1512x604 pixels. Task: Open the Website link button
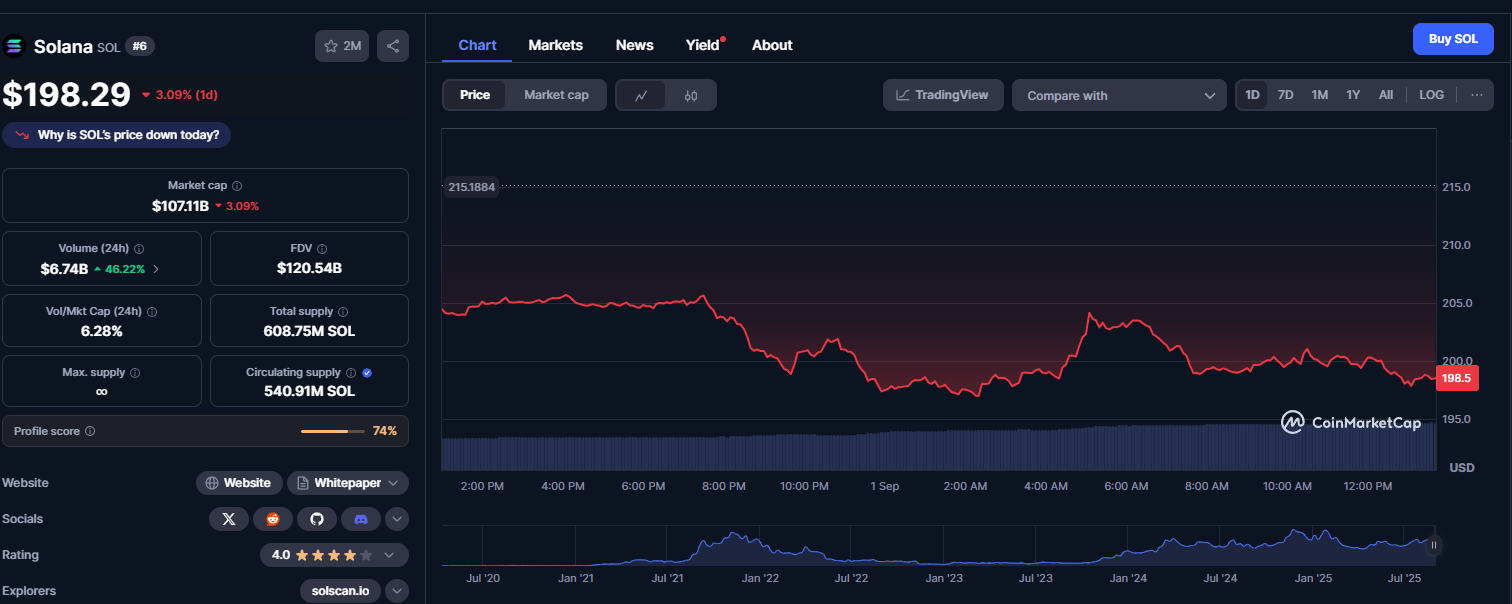tap(239, 483)
